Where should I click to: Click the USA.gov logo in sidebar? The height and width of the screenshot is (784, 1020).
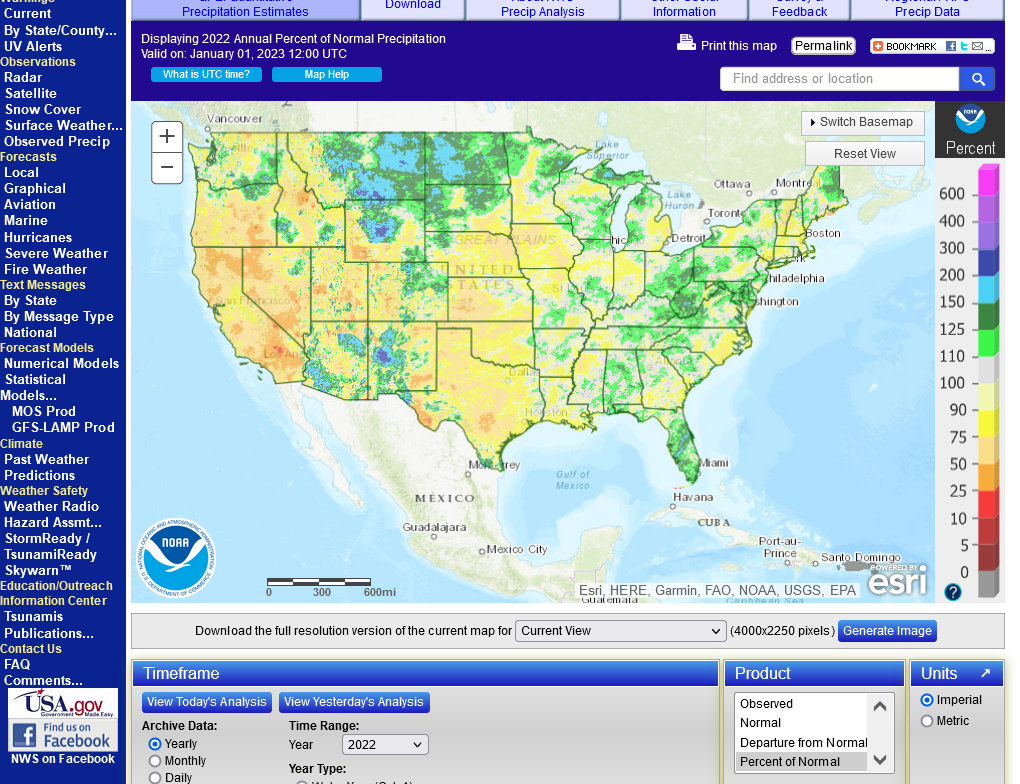coord(63,704)
